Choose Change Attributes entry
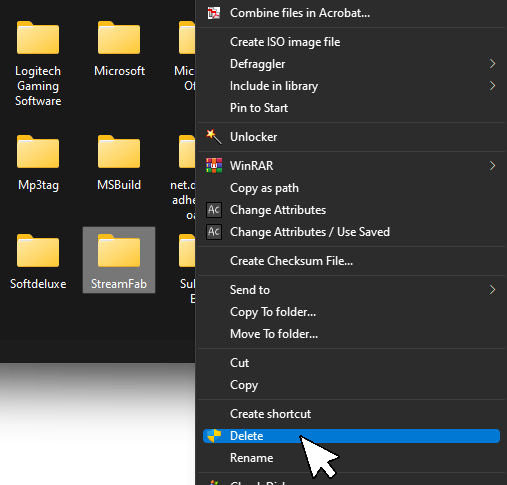Image resolution: width=507 pixels, height=485 pixels. point(351,210)
